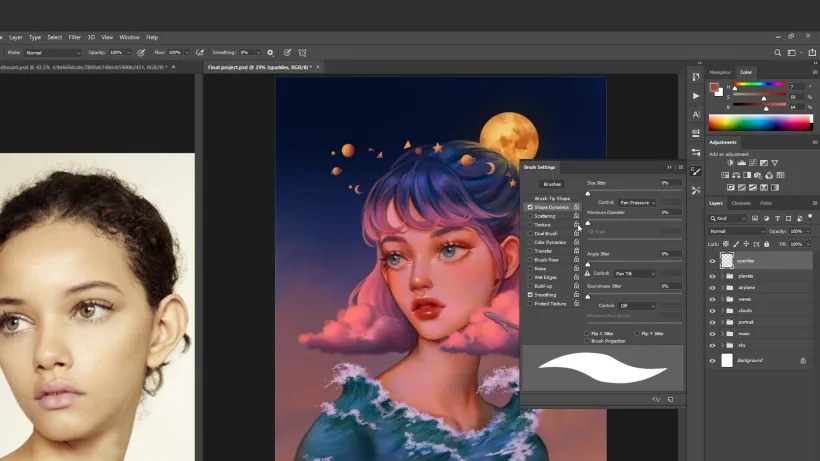Enable the Dual Brush checkbox
The height and width of the screenshot is (461, 820).
[x=530, y=234]
